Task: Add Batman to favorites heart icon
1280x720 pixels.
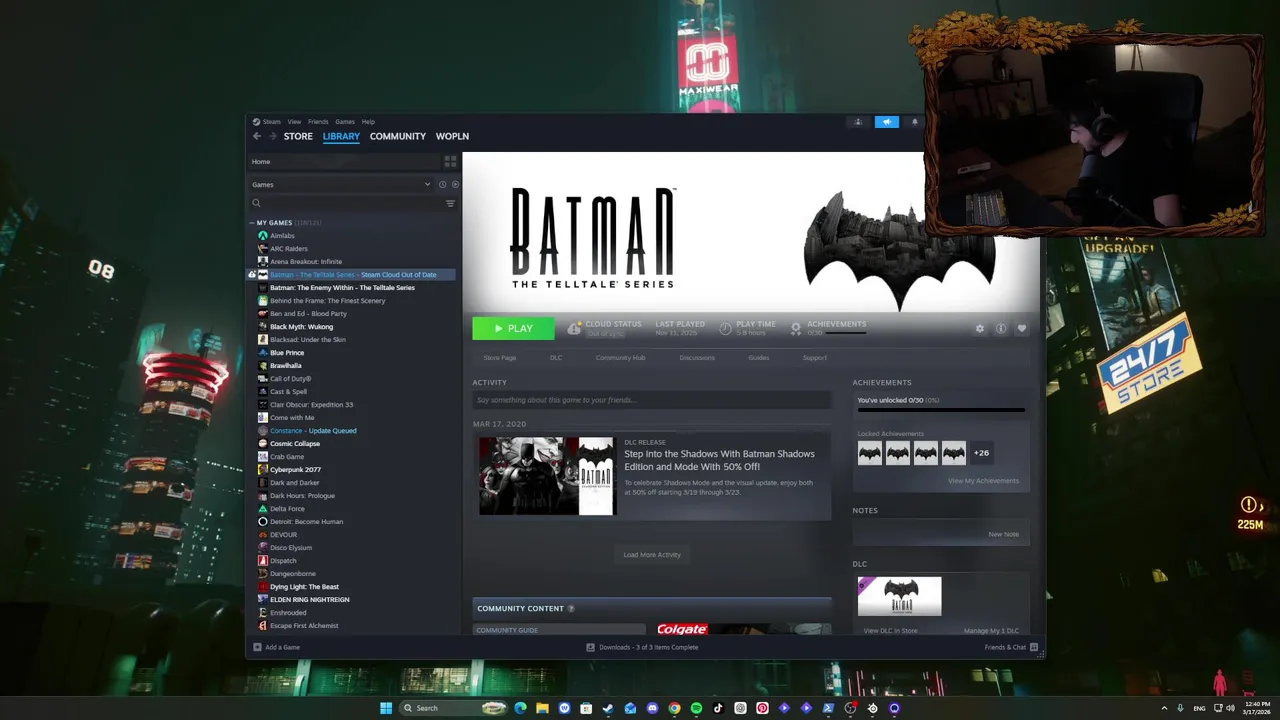Action: pyautogui.click(x=1021, y=328)
